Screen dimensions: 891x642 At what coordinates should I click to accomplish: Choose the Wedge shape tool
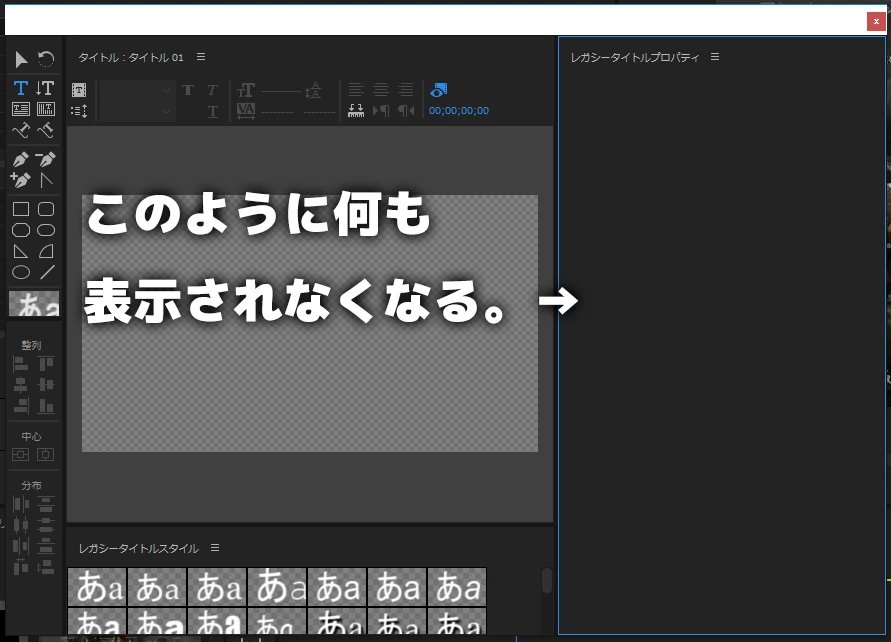[21, 251]
